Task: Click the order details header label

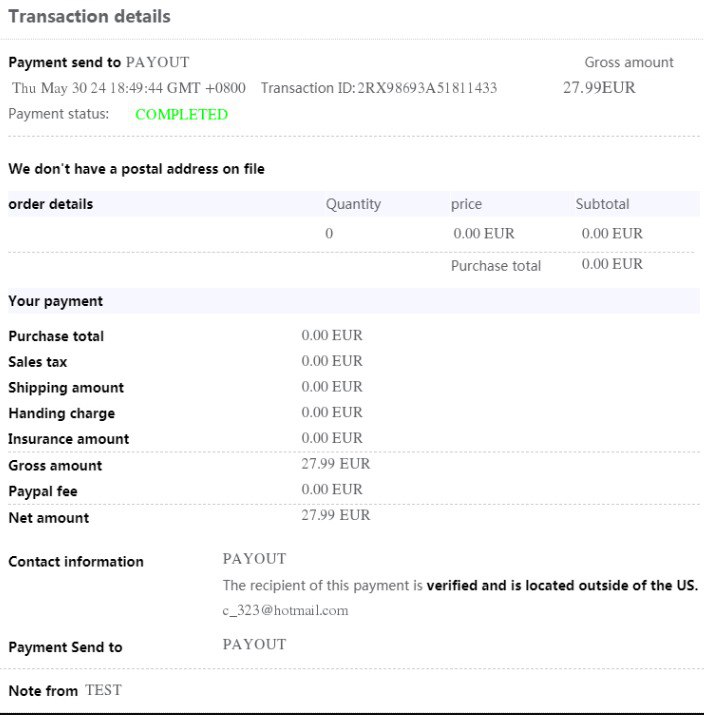Action: click(x=51, y=204)
